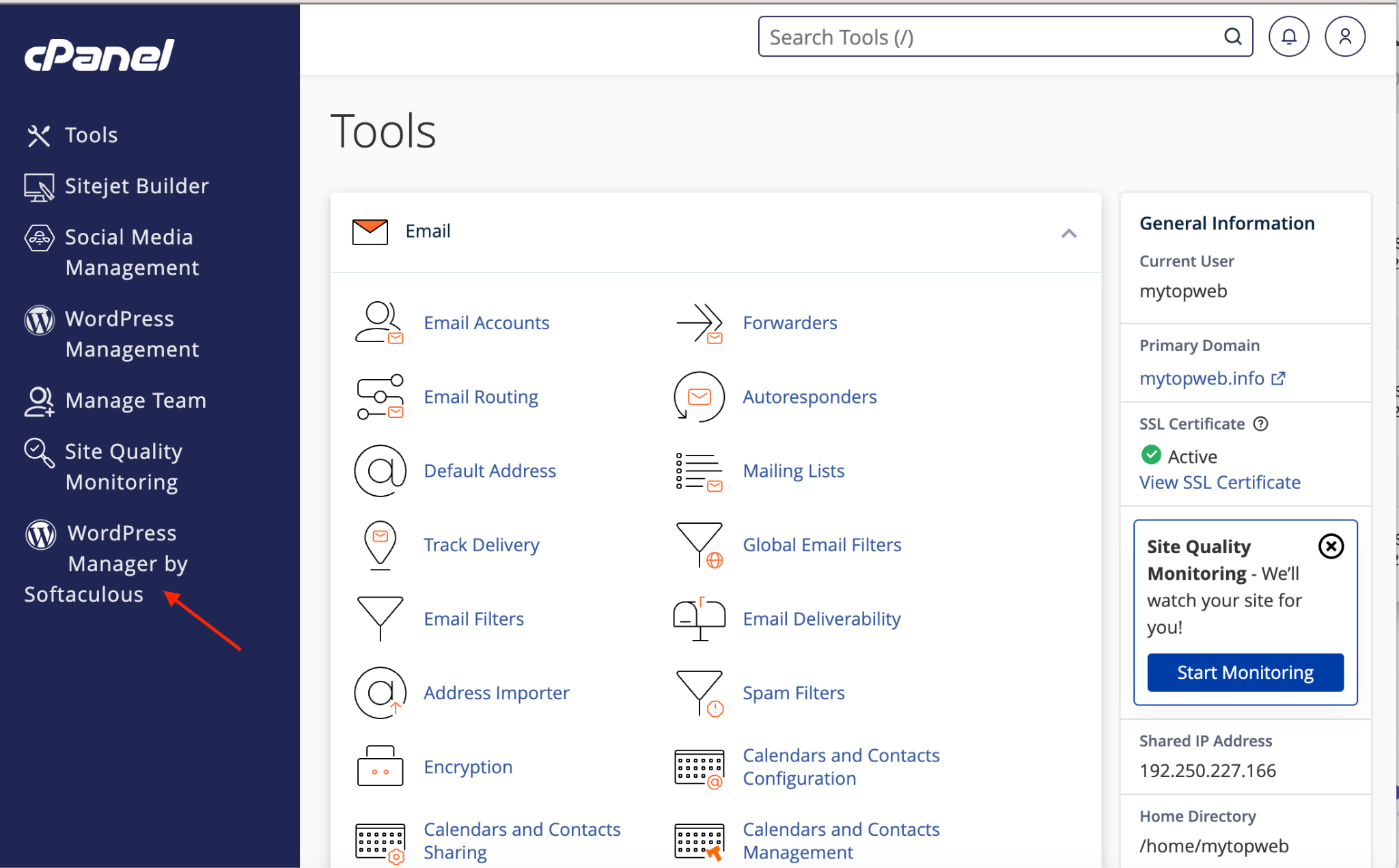The image size is (1399, 868).
Task: Open the Email Accounts link
Action: tap(486, 323)
